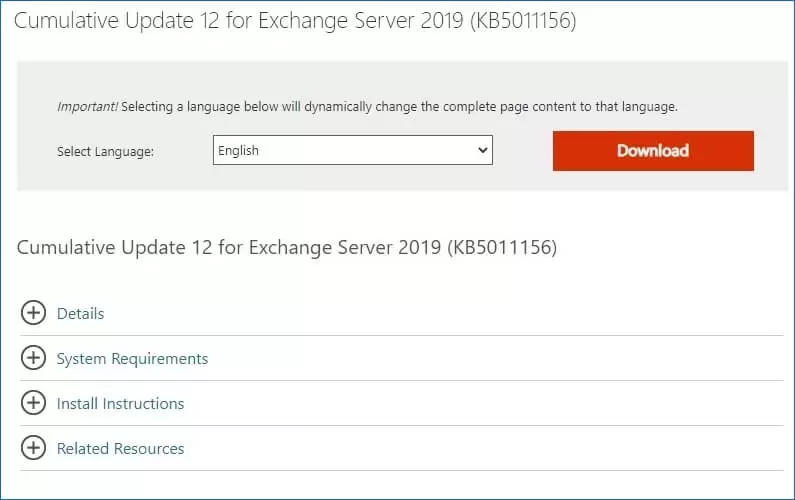Click the plus icon beside Install Instructions
The height and width of the screenshot is (500, 795).
point(34,403)
